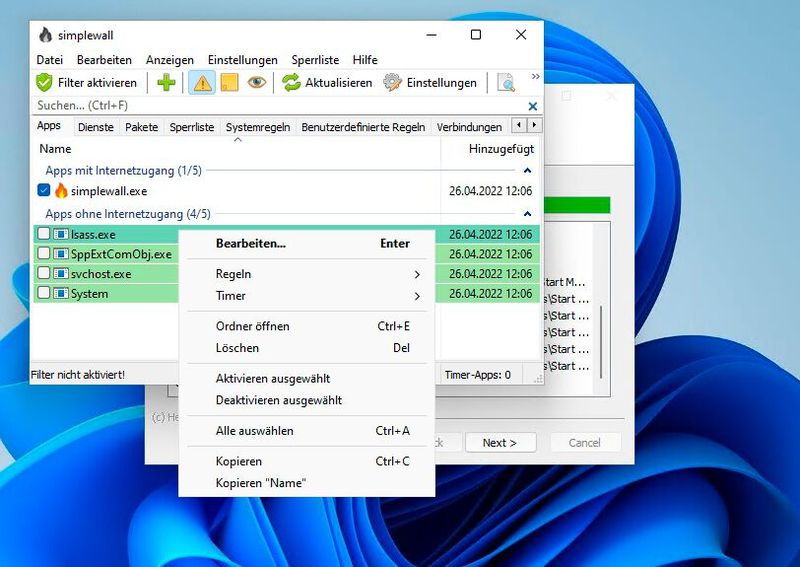Click the green shield Filter aktivieren icon

point(44,83)
